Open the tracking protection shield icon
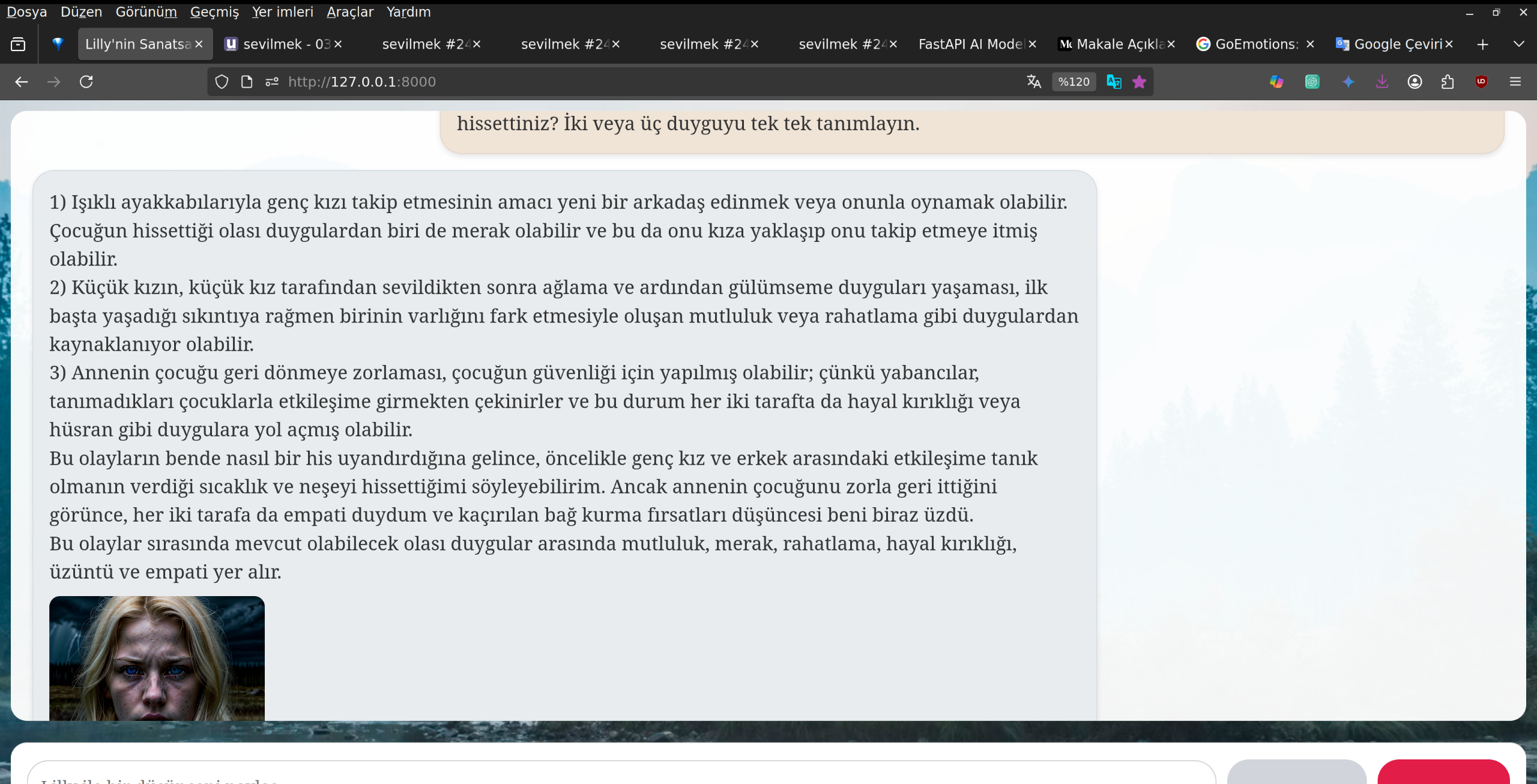 (222, 82)
